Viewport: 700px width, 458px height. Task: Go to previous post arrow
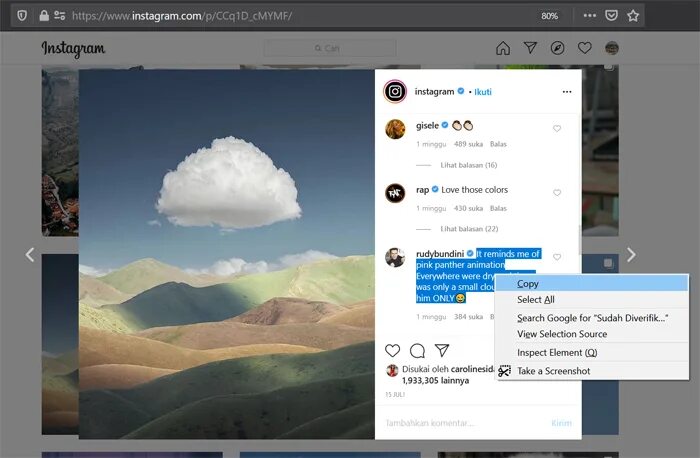[x=30, y=255]
